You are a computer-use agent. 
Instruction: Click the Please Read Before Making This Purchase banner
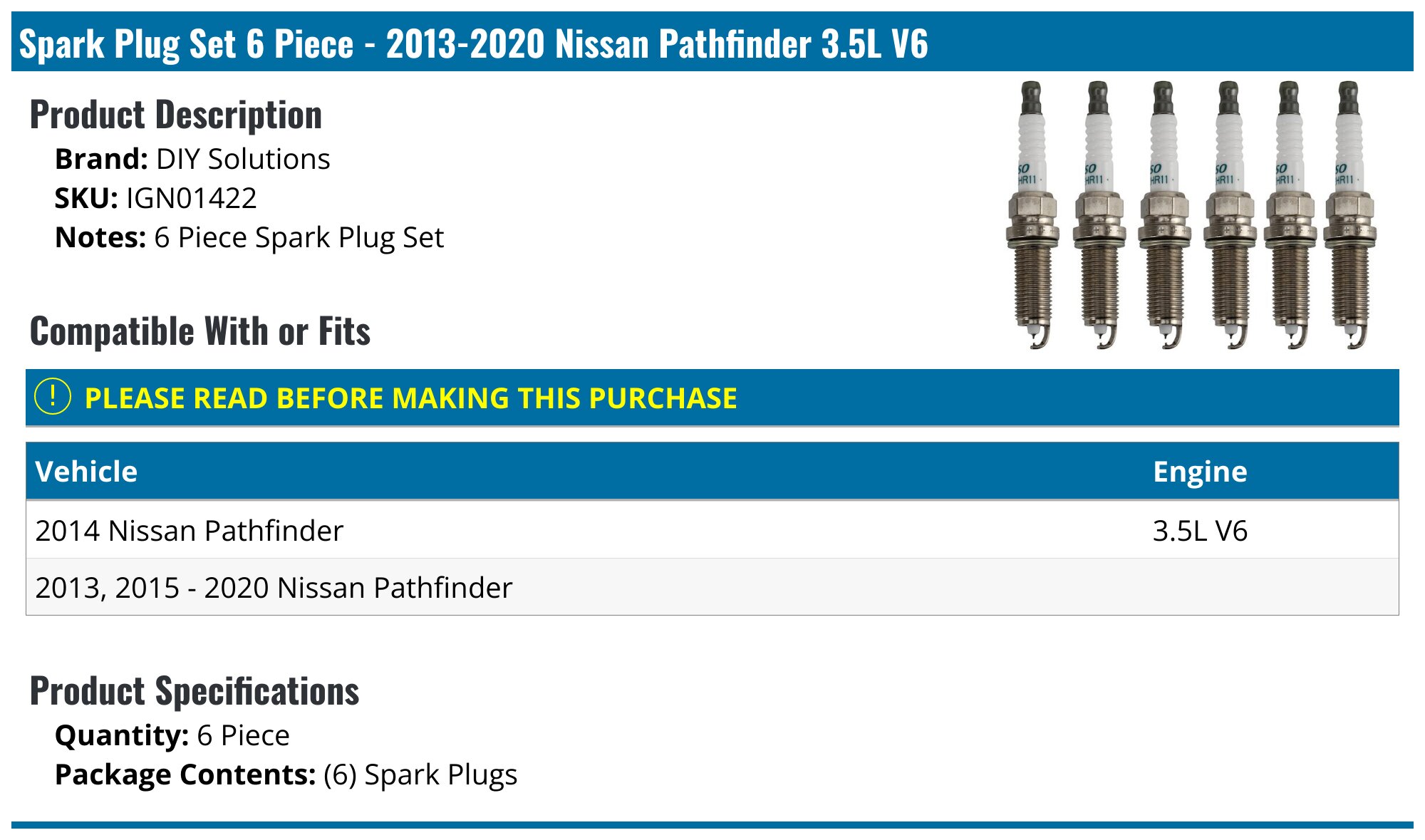(712, 398)
